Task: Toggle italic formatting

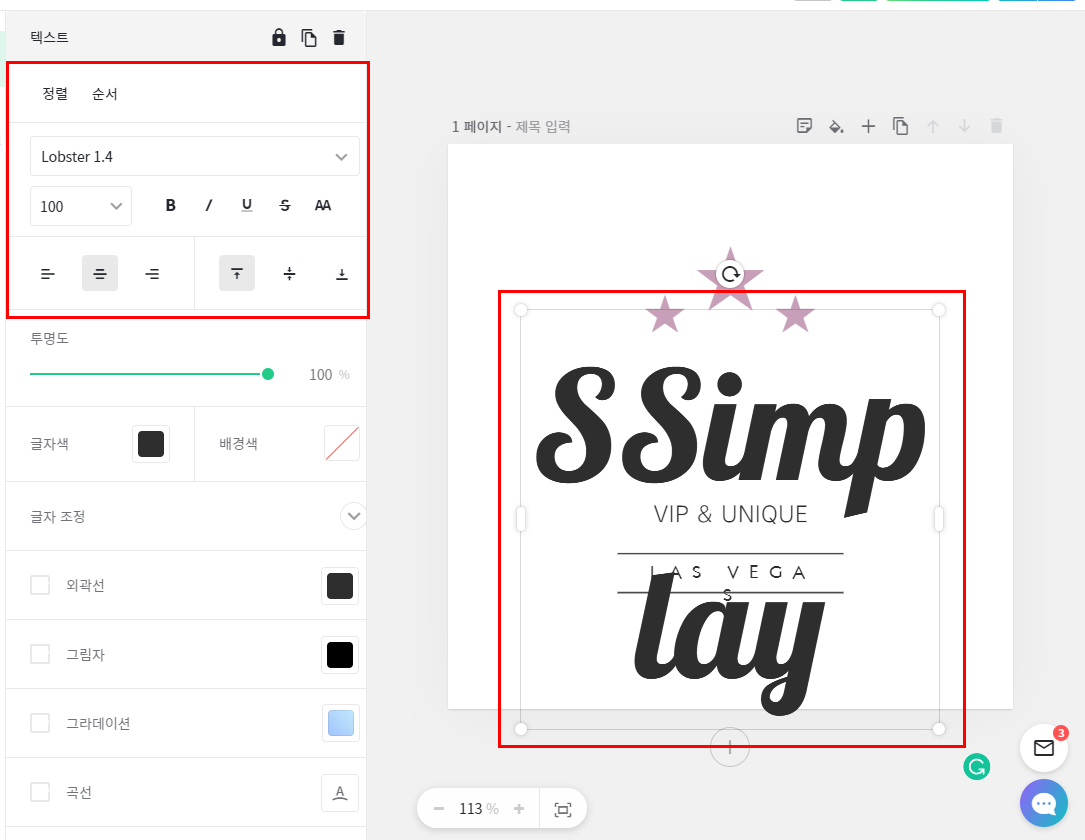Action: tap(208, 206)
